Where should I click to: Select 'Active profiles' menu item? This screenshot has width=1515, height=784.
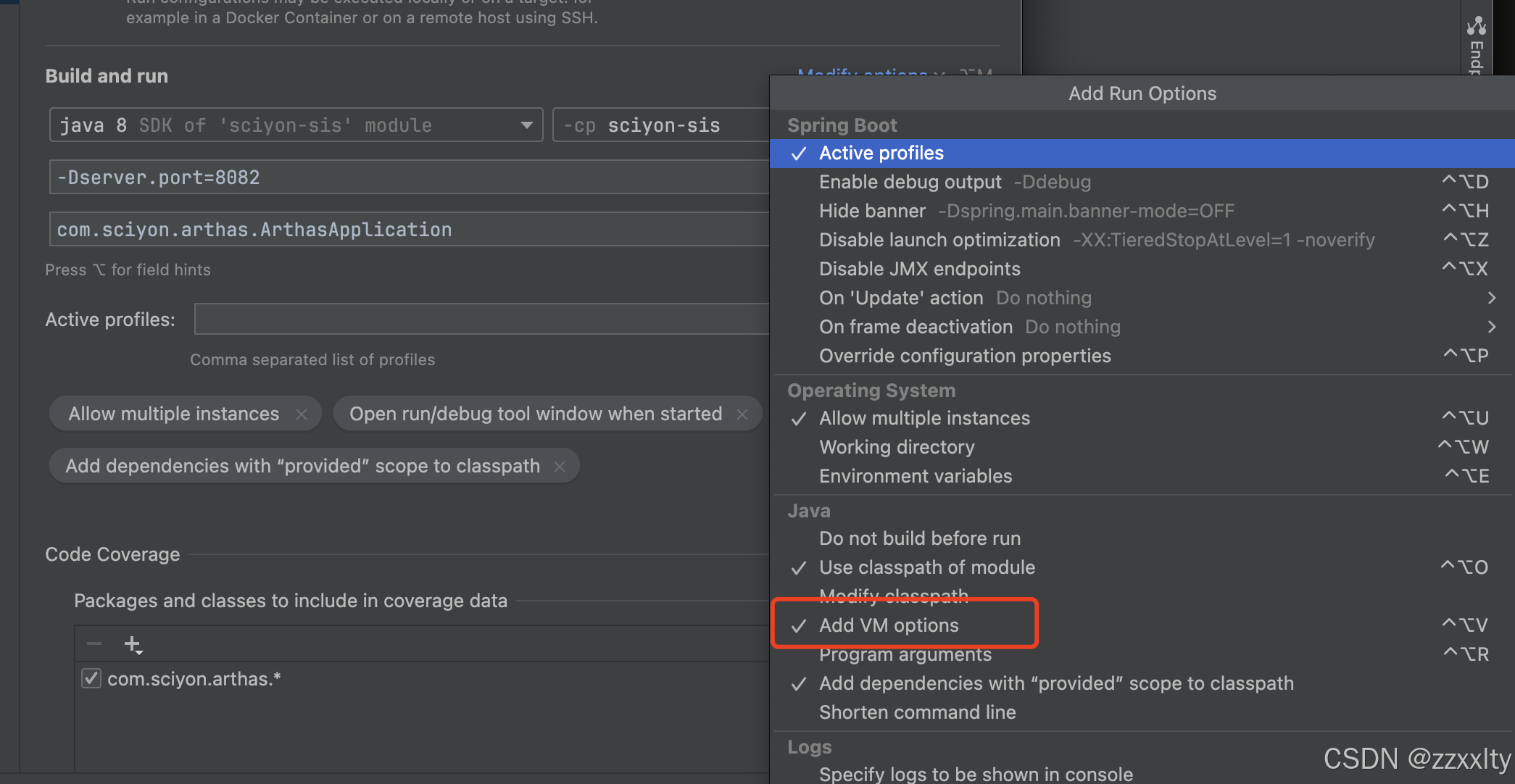point(881,153)
